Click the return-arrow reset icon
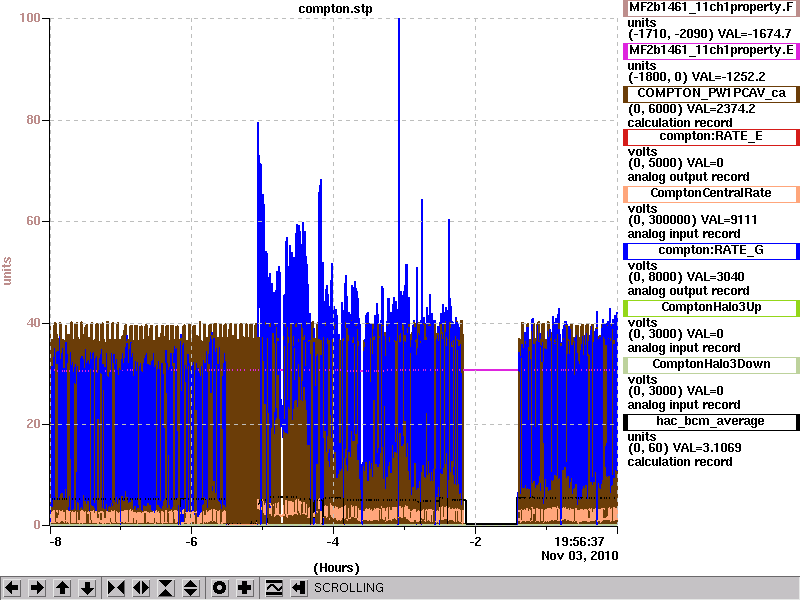Image resolution: width=800 pixels, height=600 pixels. pyautogui.click(x=298, y=588)
